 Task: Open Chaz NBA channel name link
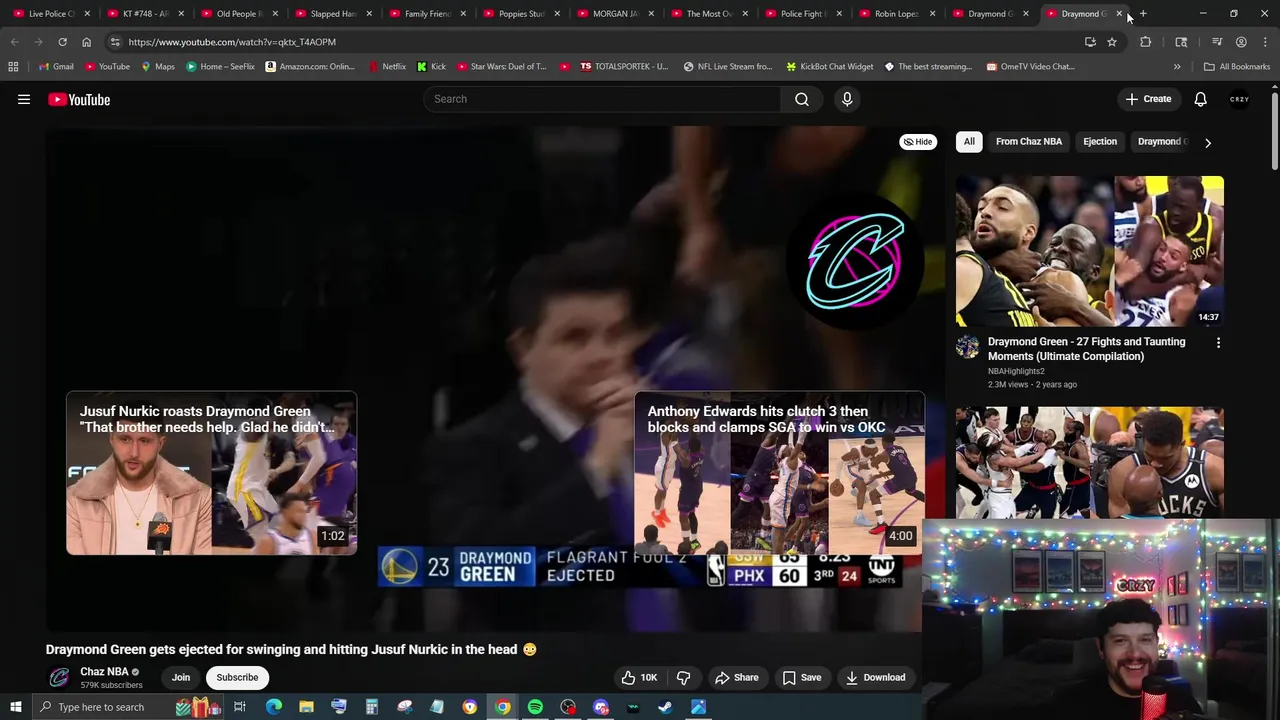click(x=104, y=672)
